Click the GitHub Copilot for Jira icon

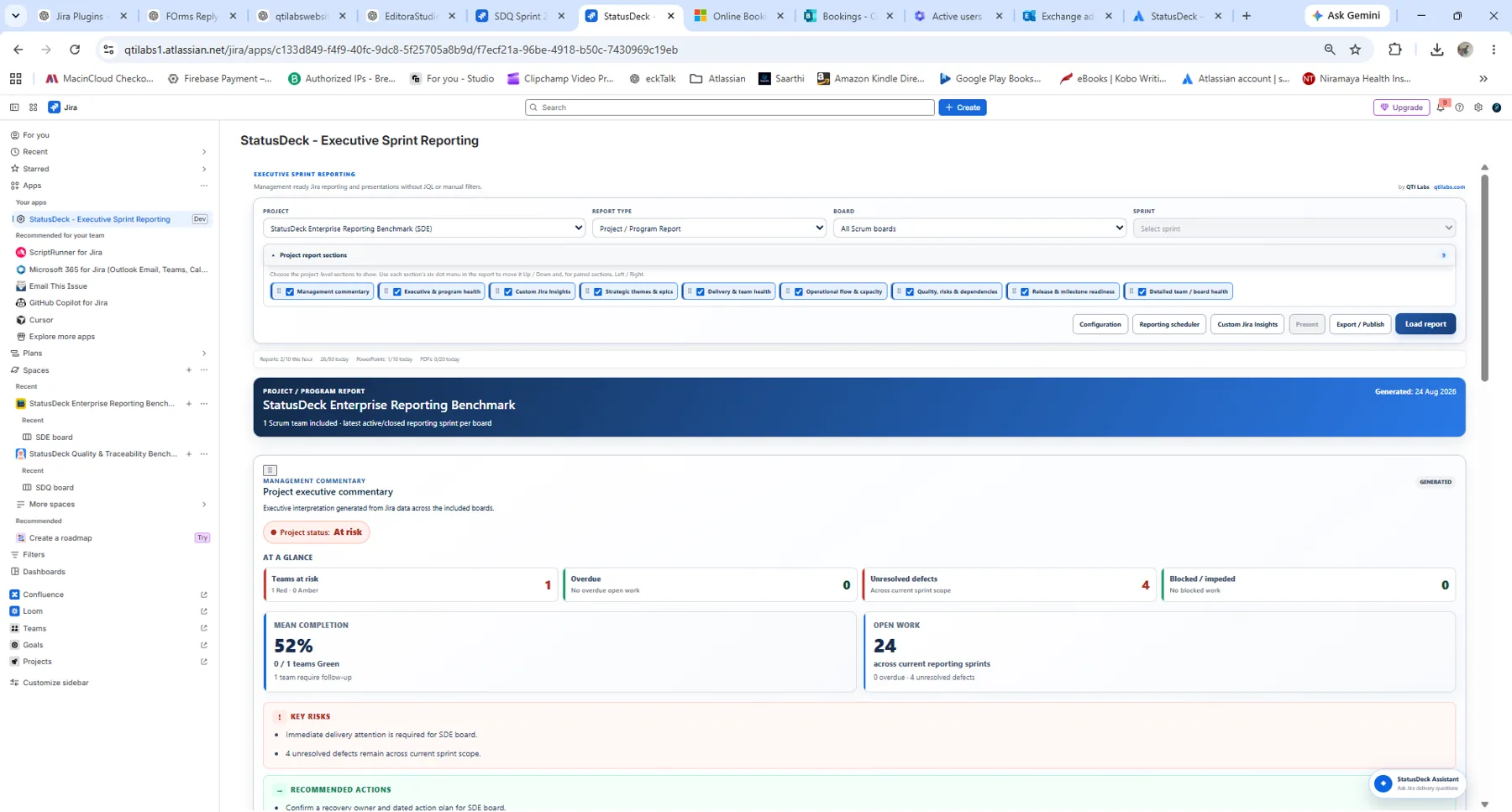point(21,302)
